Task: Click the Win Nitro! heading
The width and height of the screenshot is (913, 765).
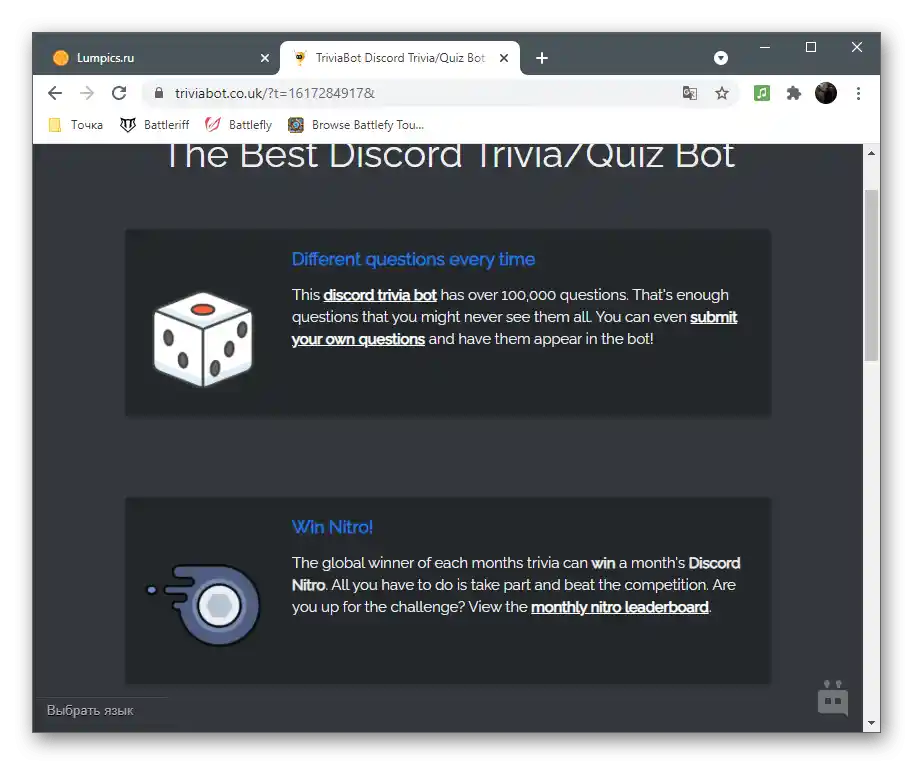Action: tap(332, 527)
